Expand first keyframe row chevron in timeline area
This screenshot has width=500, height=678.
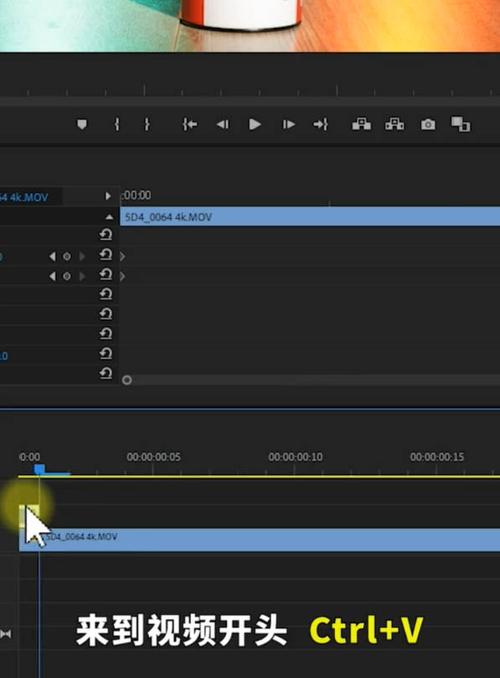tap(123, 256)
